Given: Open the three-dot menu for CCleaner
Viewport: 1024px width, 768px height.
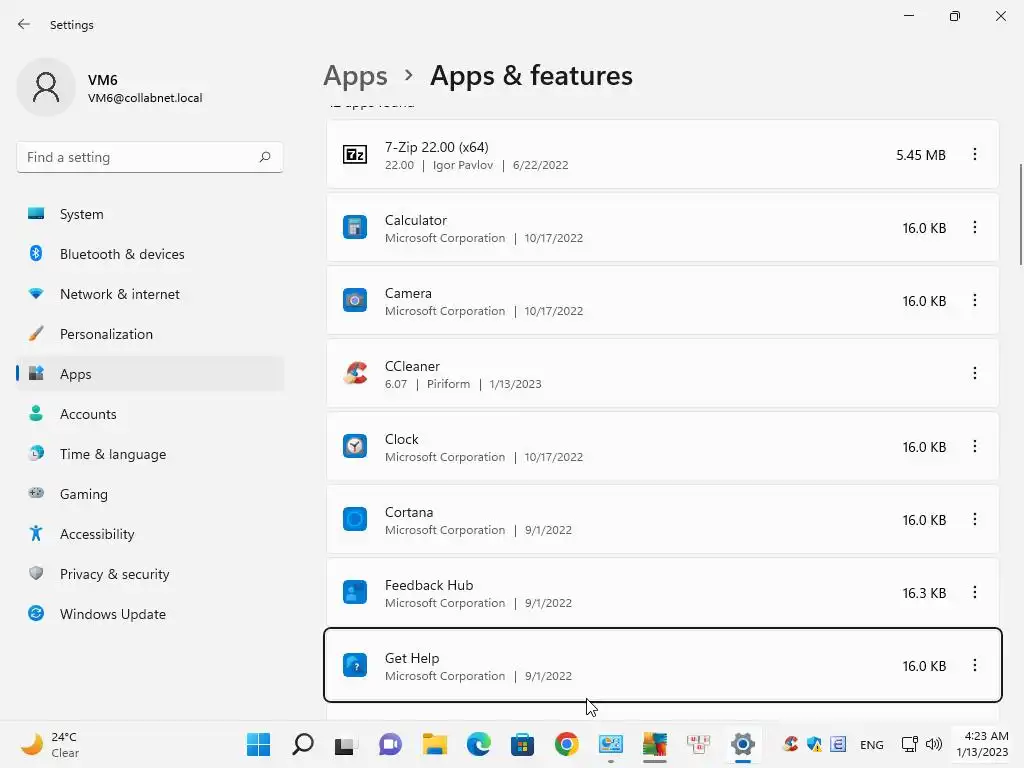Looking at the screenshot, I should click(974, 373).
